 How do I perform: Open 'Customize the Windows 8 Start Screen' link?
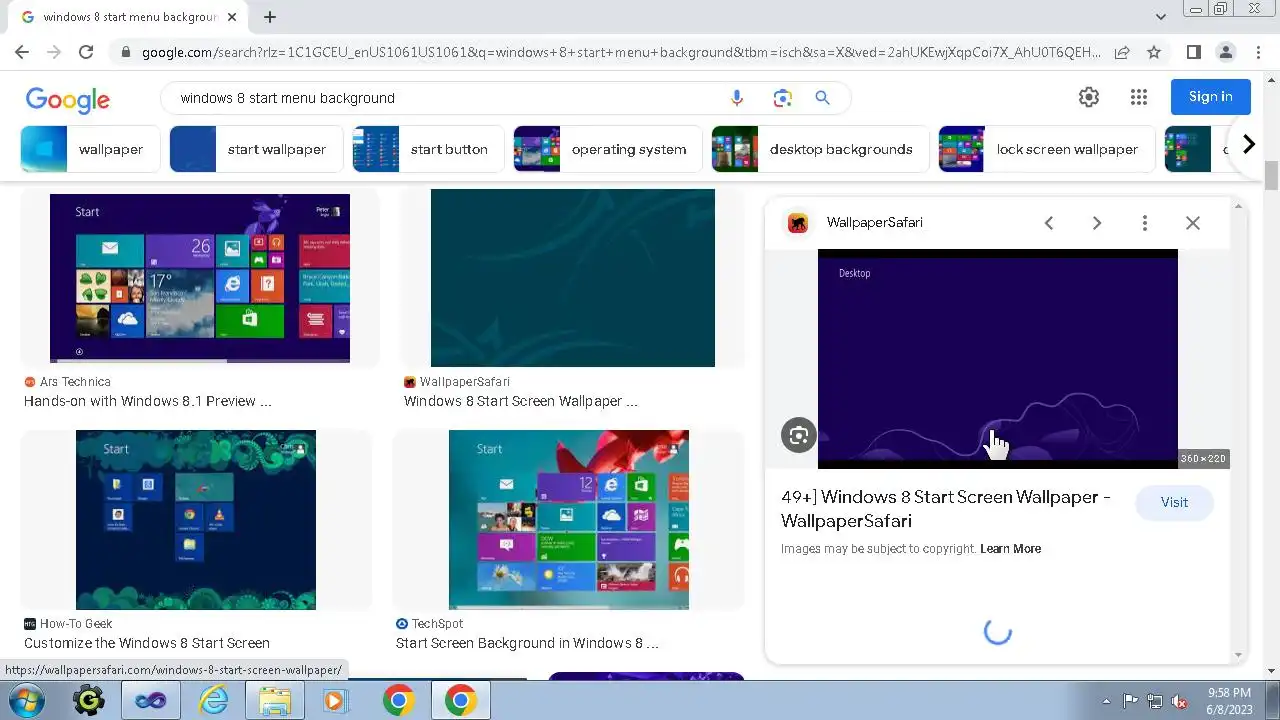(x=147, y=643)
